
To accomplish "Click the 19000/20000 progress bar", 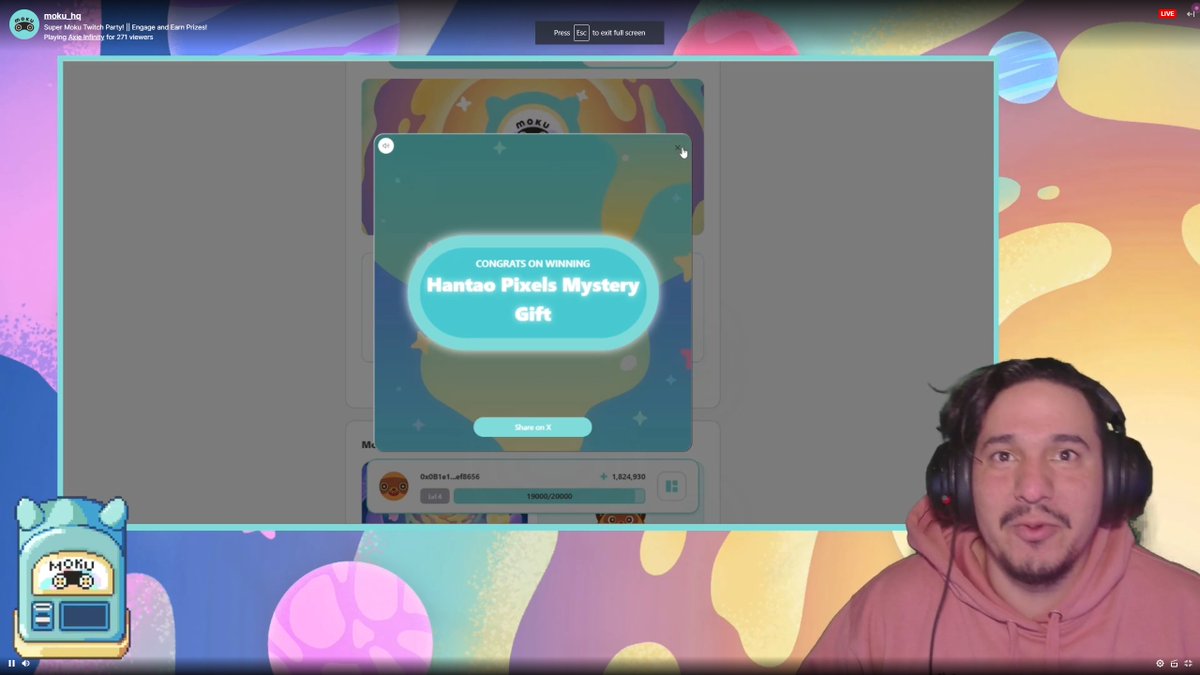I will tap(549, 496).
